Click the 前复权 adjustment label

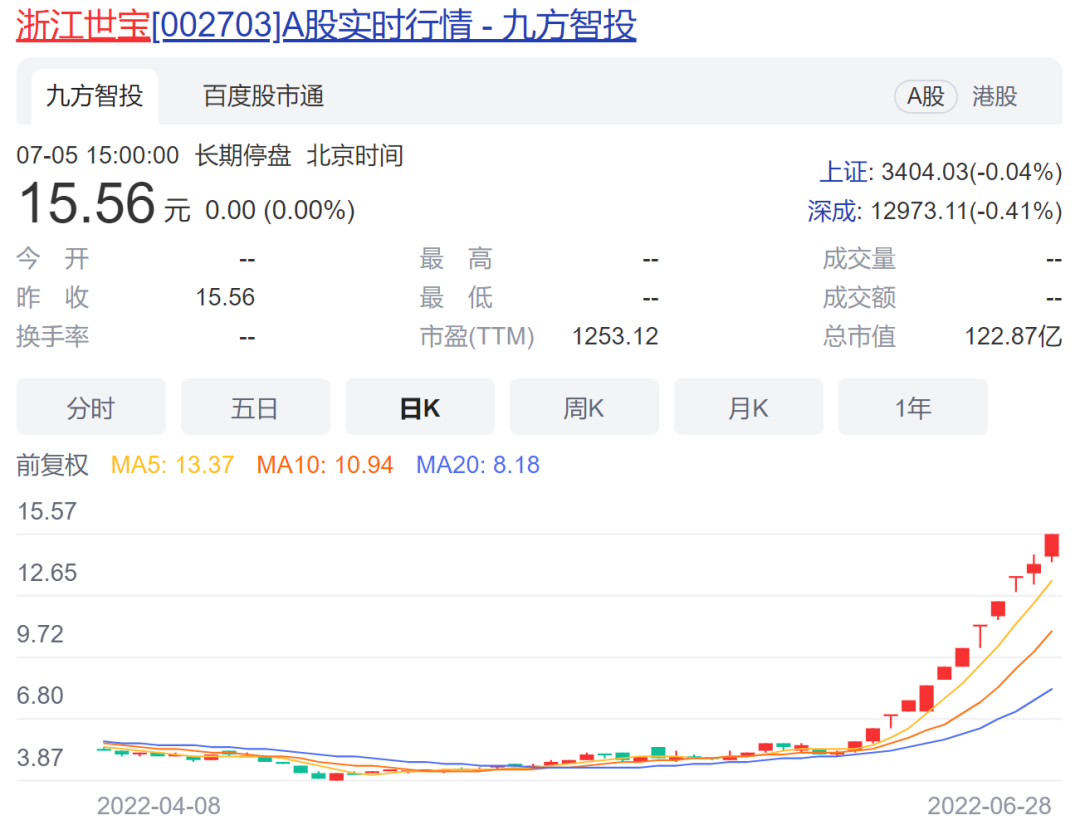tap(52, 465)
